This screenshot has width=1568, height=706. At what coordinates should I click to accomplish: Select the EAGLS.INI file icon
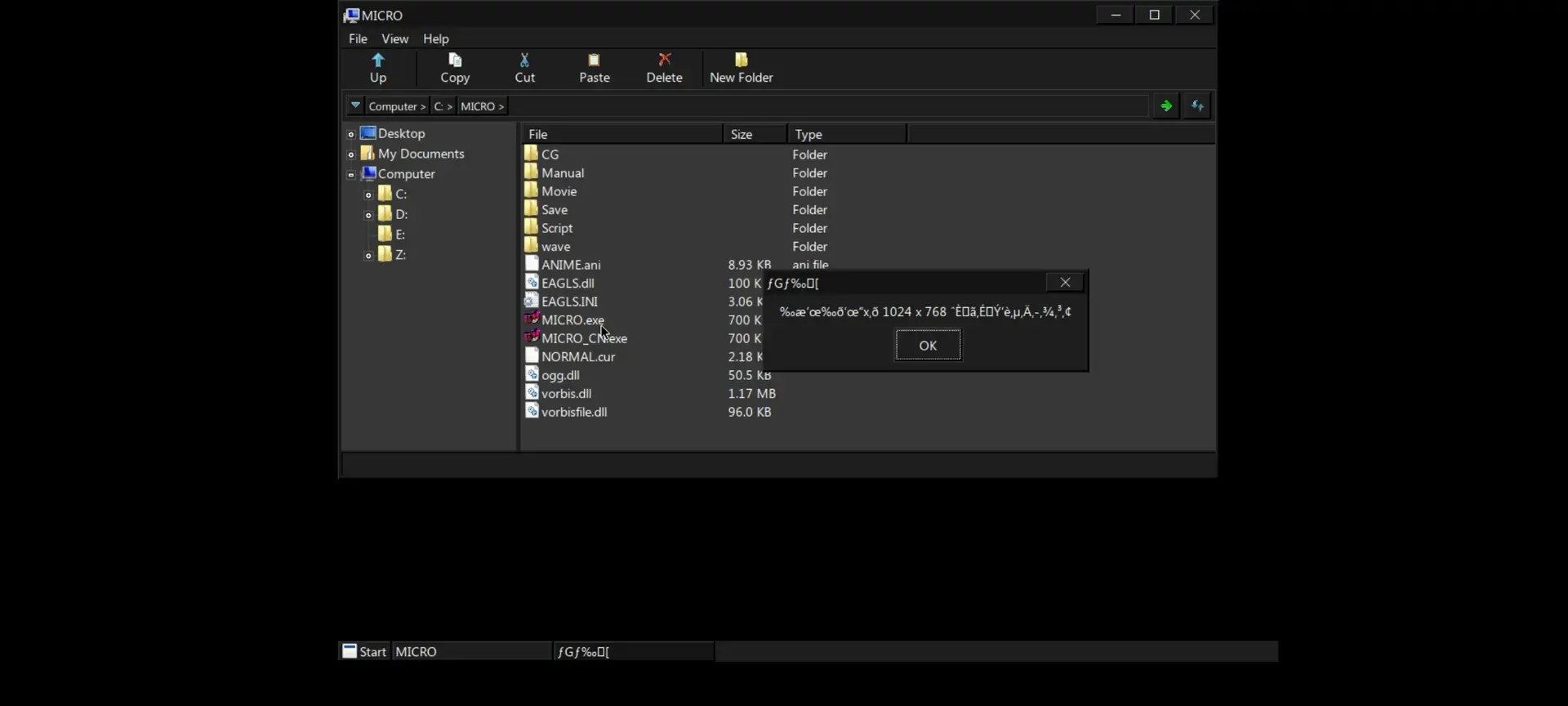[x=532, y=300]
